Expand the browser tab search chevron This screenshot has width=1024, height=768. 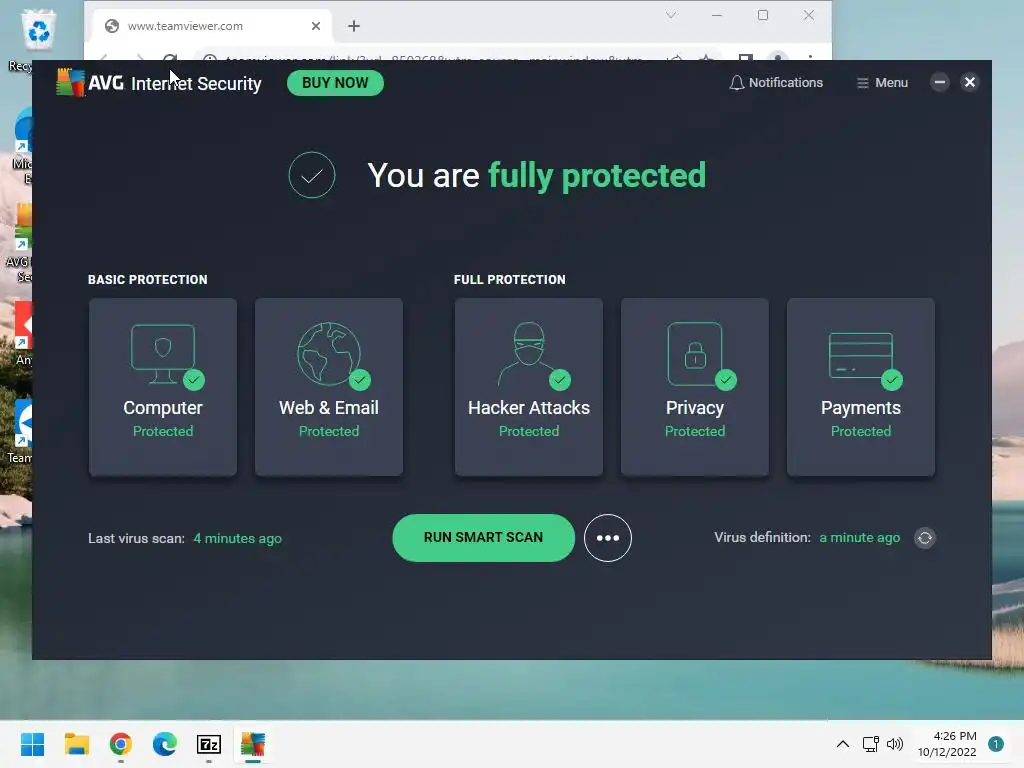[x=671, y=15]
